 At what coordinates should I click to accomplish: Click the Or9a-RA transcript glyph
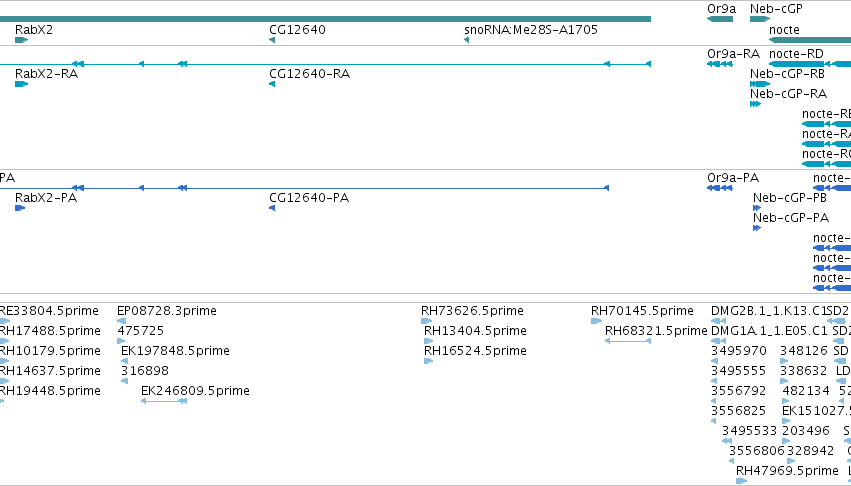point(720,64)
